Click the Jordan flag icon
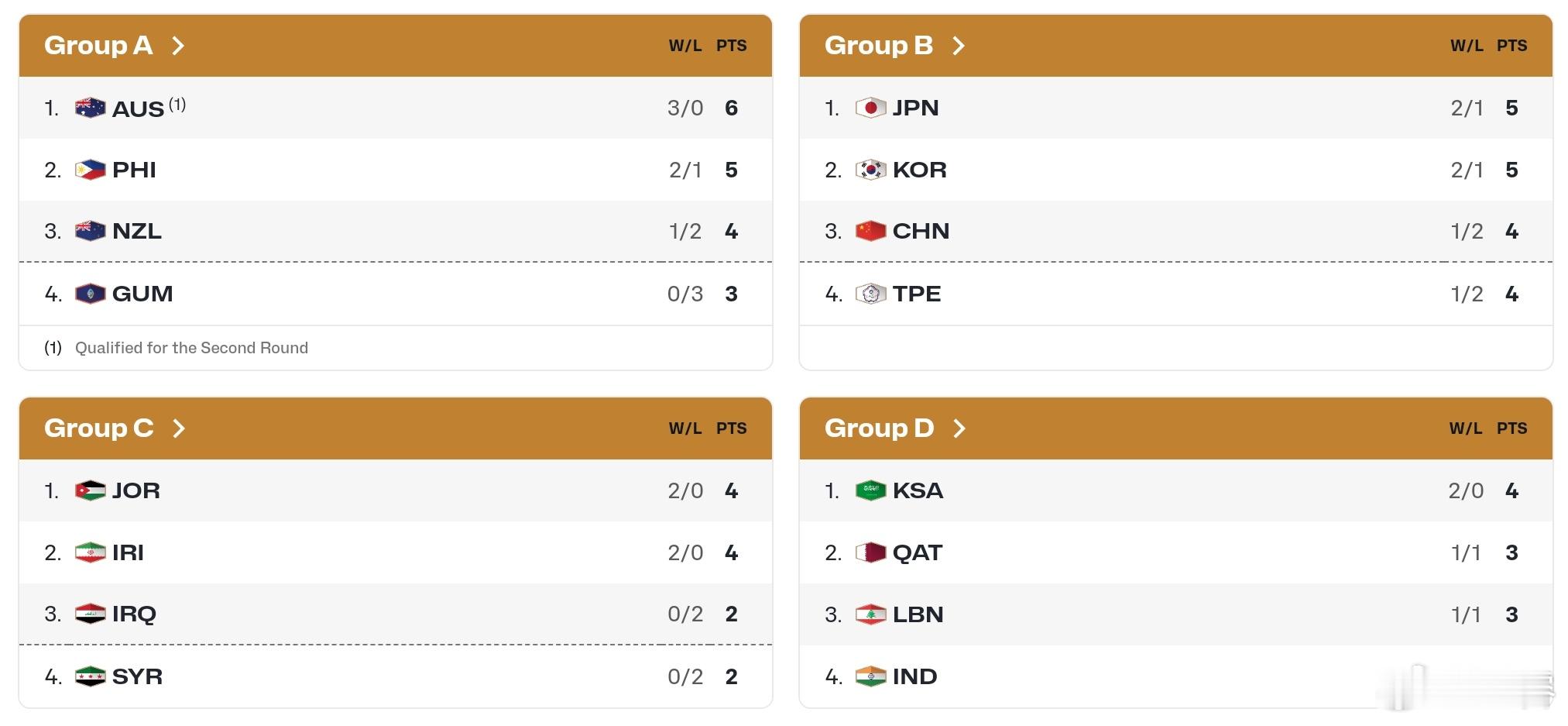This screenshot has width=1568, height=726. click(90, 490)
